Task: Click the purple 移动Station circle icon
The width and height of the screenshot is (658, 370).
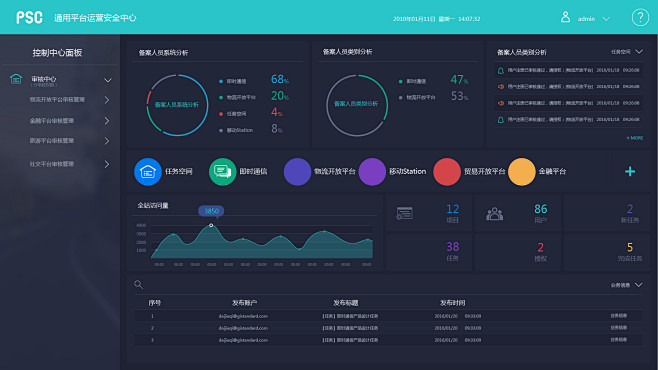Action: (x=372, y=172)
